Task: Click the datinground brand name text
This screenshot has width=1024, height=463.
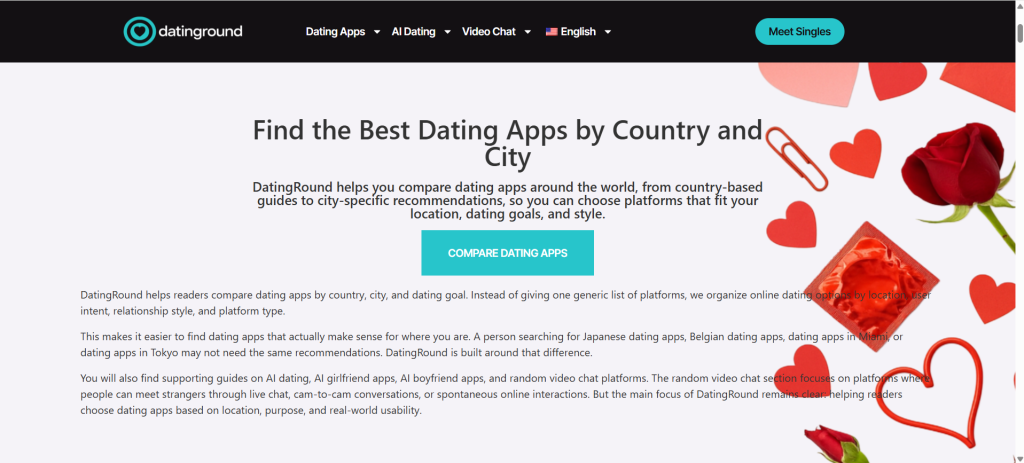Action: (x=200, y=31)
